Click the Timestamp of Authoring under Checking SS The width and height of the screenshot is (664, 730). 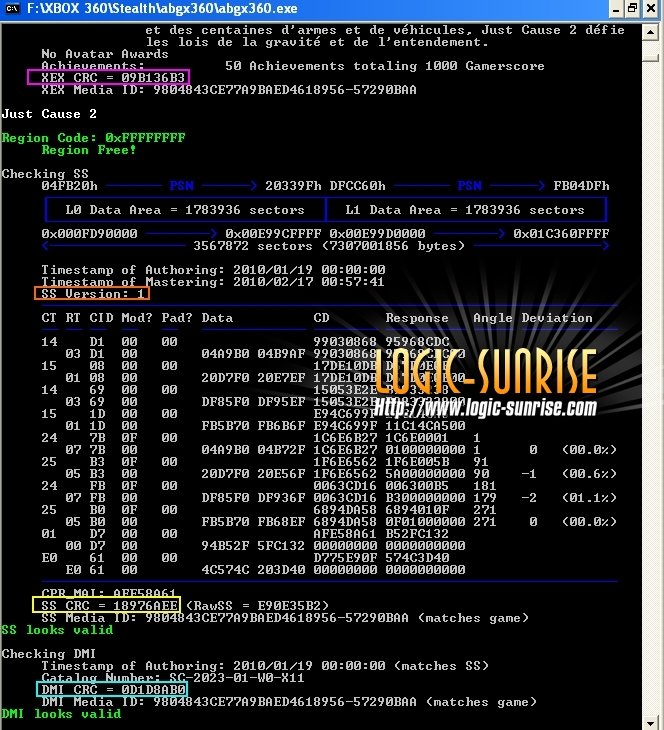tap(213, 270)
